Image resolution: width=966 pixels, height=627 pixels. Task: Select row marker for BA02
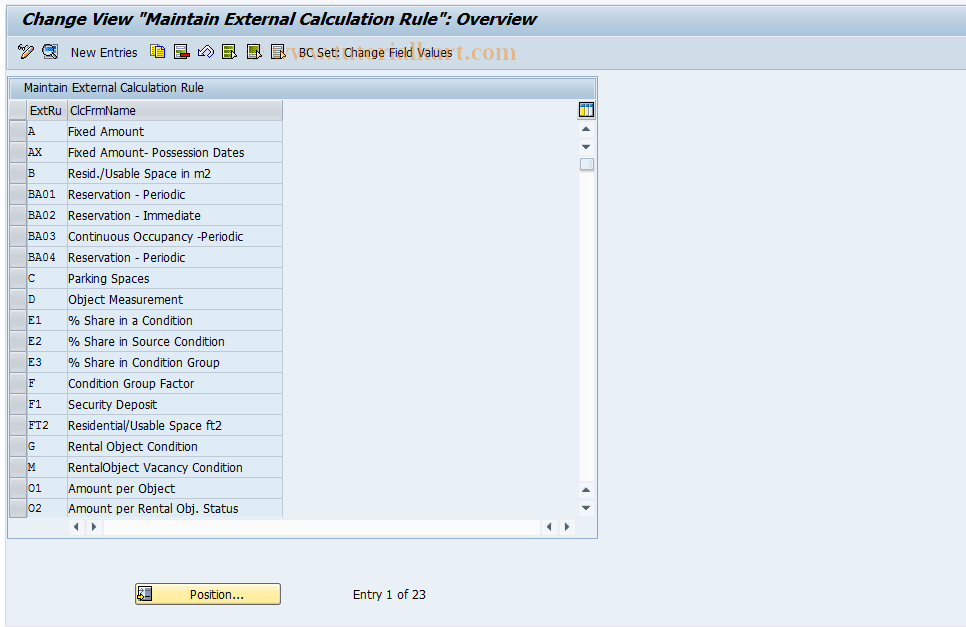[x=18, y=215]
